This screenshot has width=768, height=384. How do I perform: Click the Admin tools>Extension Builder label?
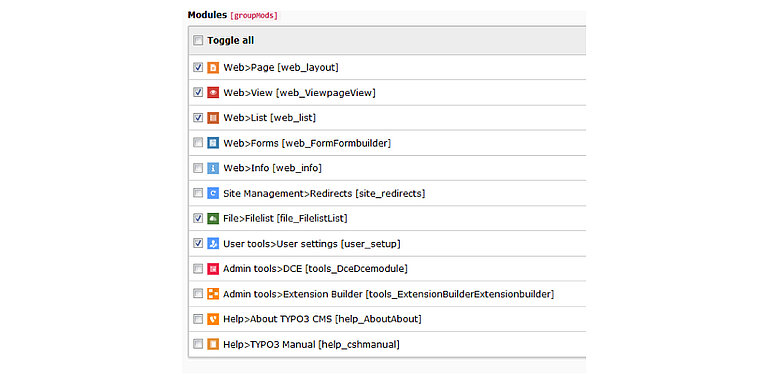[x=389, y=294]
